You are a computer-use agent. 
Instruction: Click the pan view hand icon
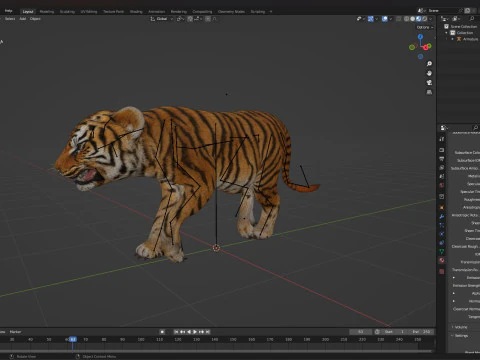(429, 73)
